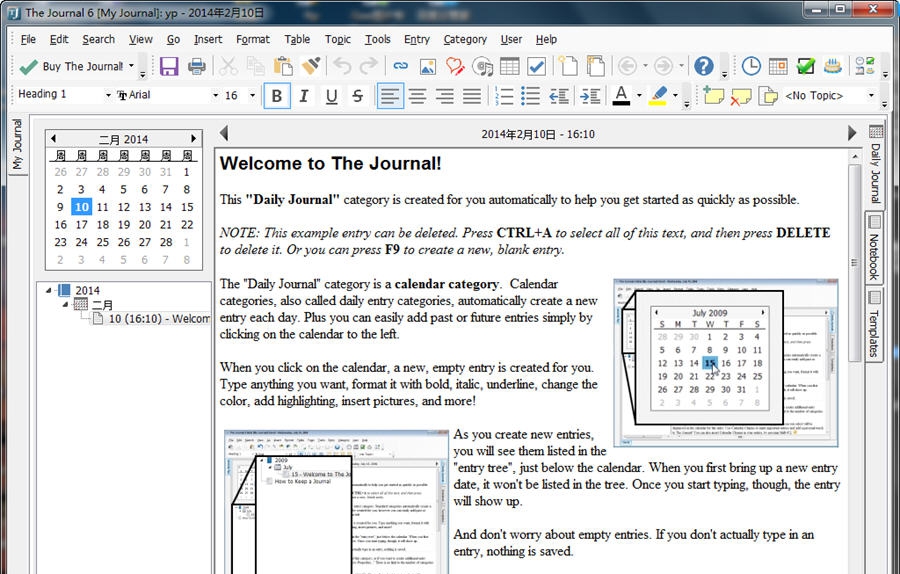
Task: Open Help with the blue question mark
Action: pos(704,67)
